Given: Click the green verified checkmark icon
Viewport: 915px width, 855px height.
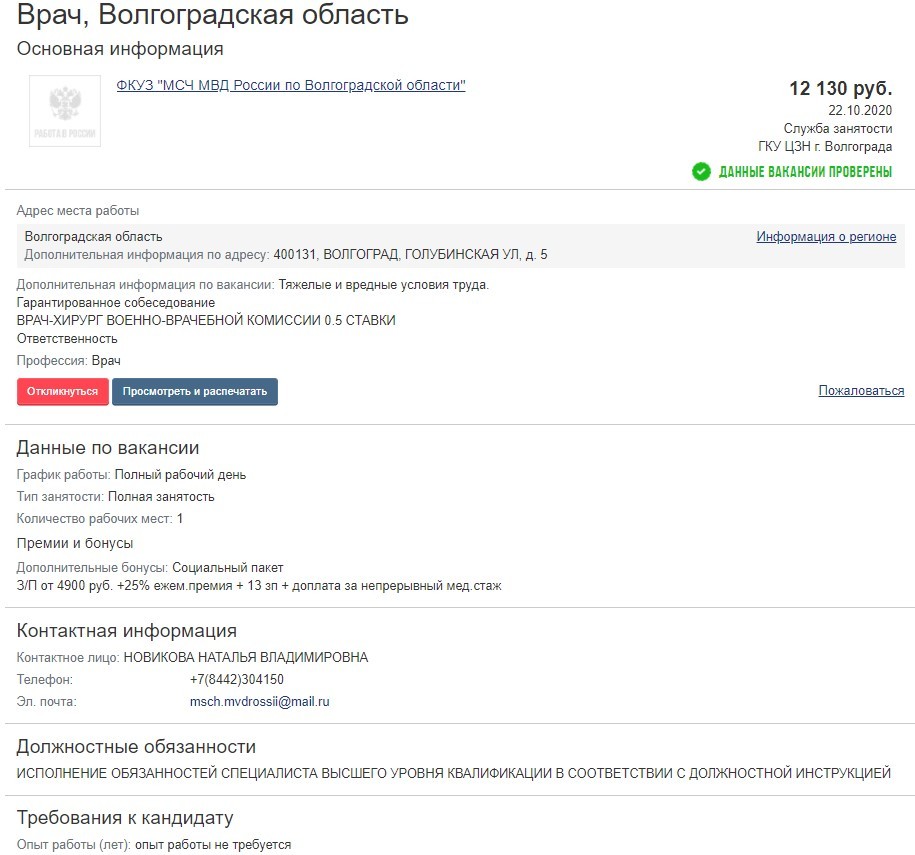Looking at the screenshot, I should pyautogui.click(x=700, y=171).
